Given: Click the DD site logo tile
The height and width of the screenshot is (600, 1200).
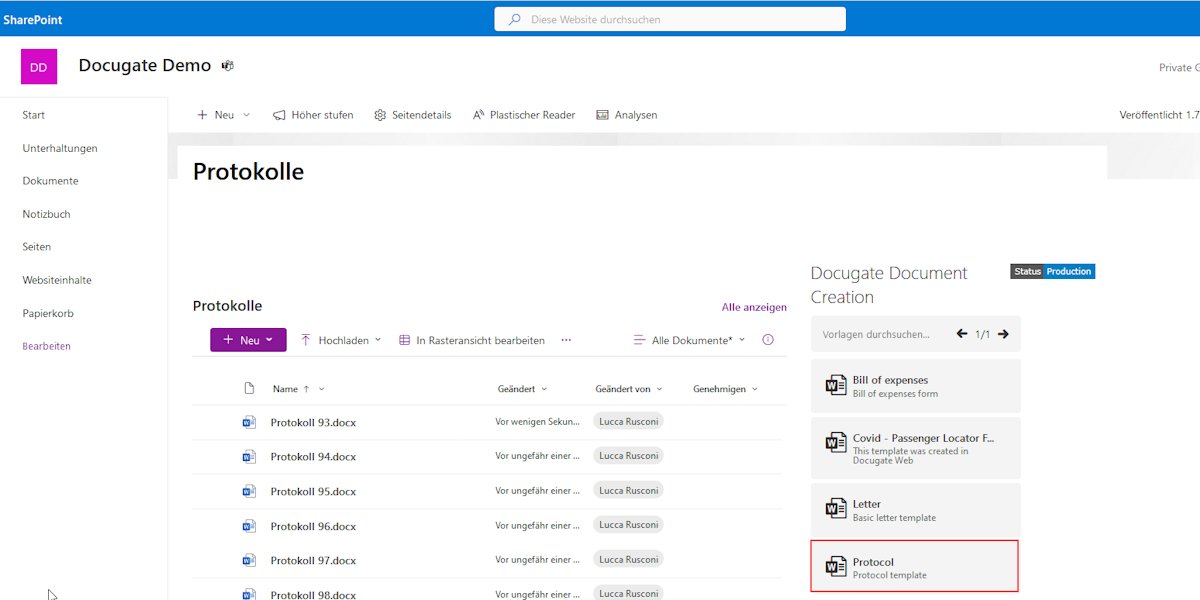Looking at the screenshot, I should [x=38, y=66].
